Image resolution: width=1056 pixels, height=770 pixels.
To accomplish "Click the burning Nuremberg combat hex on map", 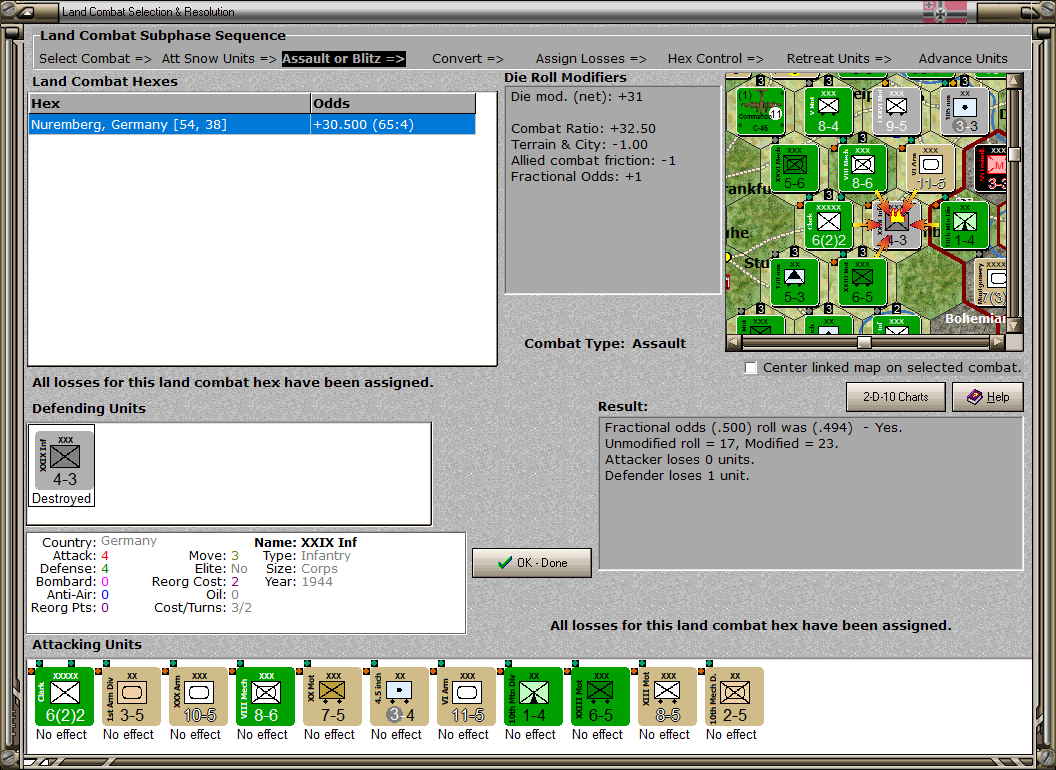I will tap(896, 225).
